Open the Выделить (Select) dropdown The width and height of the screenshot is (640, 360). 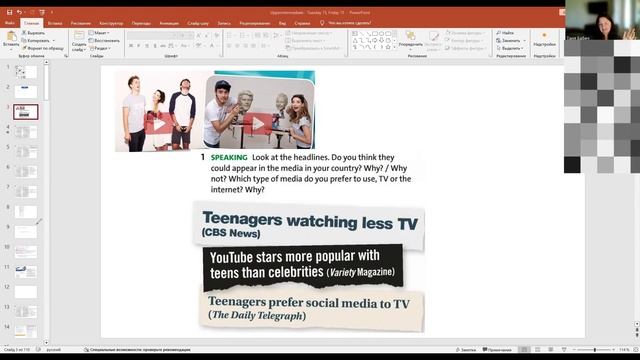tap(510, 48)
